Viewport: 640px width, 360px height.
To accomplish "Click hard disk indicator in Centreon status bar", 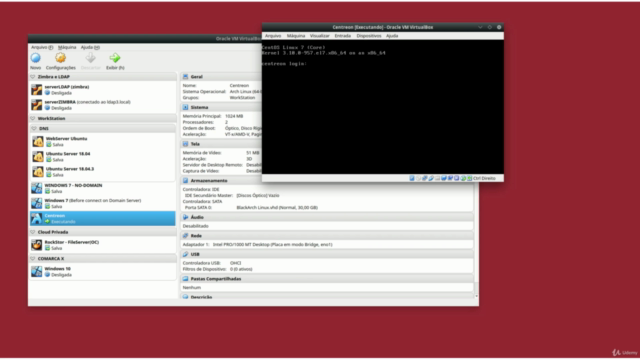I will point(412,178).
